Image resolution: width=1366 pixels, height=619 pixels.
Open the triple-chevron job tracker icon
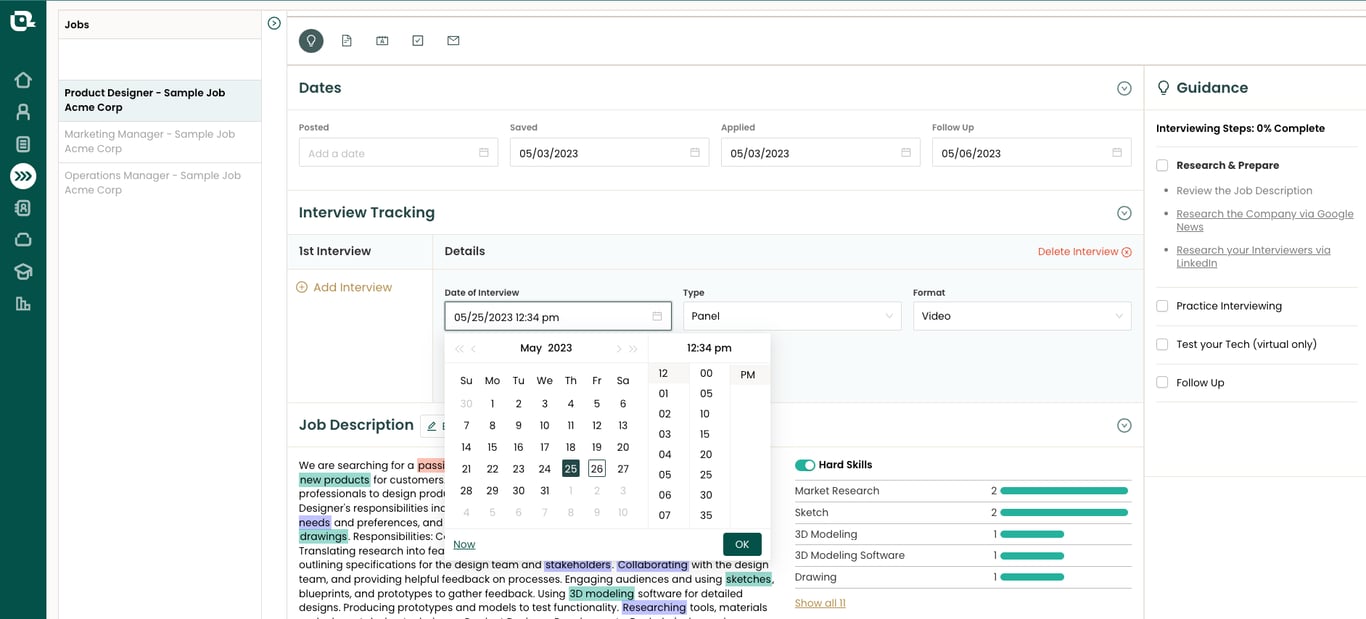pyautogui.click(x=23, y=176)
